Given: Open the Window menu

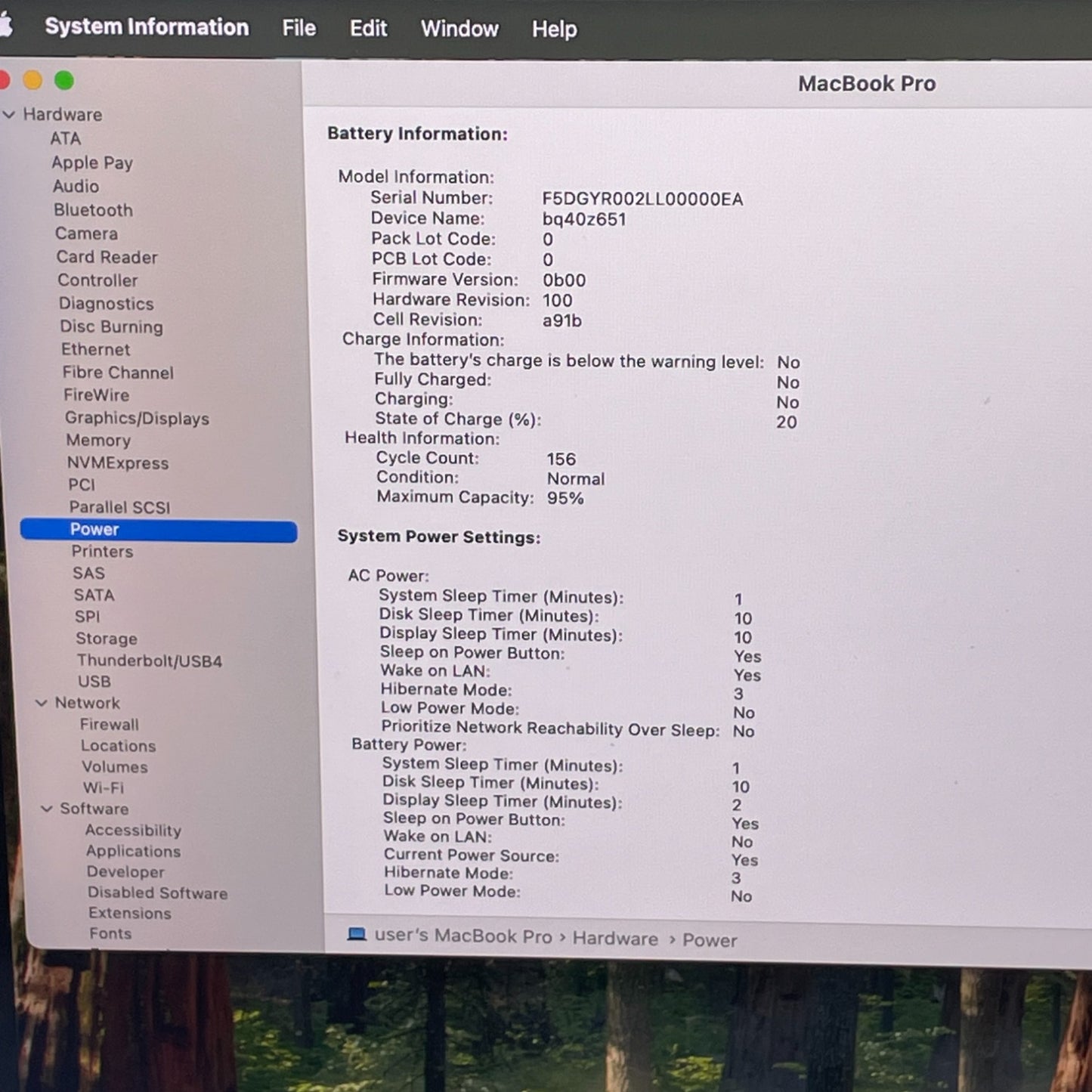Looking at the screenshot, I should (459, 29).
